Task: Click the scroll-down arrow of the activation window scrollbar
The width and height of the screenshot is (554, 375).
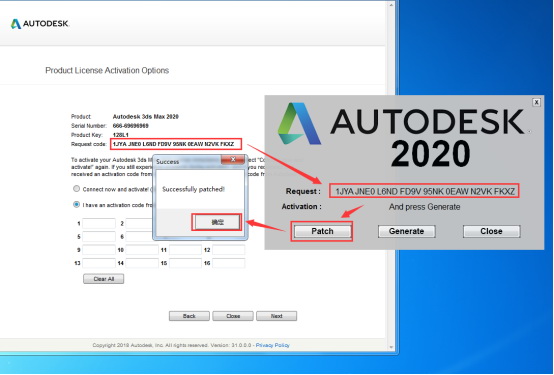Action: (x=391, y=347)
